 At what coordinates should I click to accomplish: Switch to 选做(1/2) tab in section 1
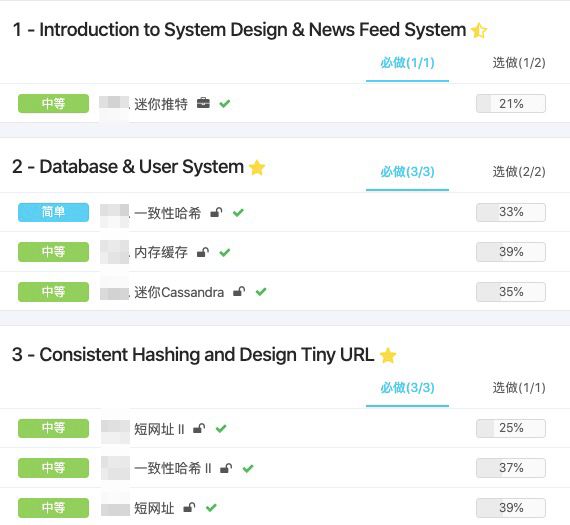[x=519, y=63]
